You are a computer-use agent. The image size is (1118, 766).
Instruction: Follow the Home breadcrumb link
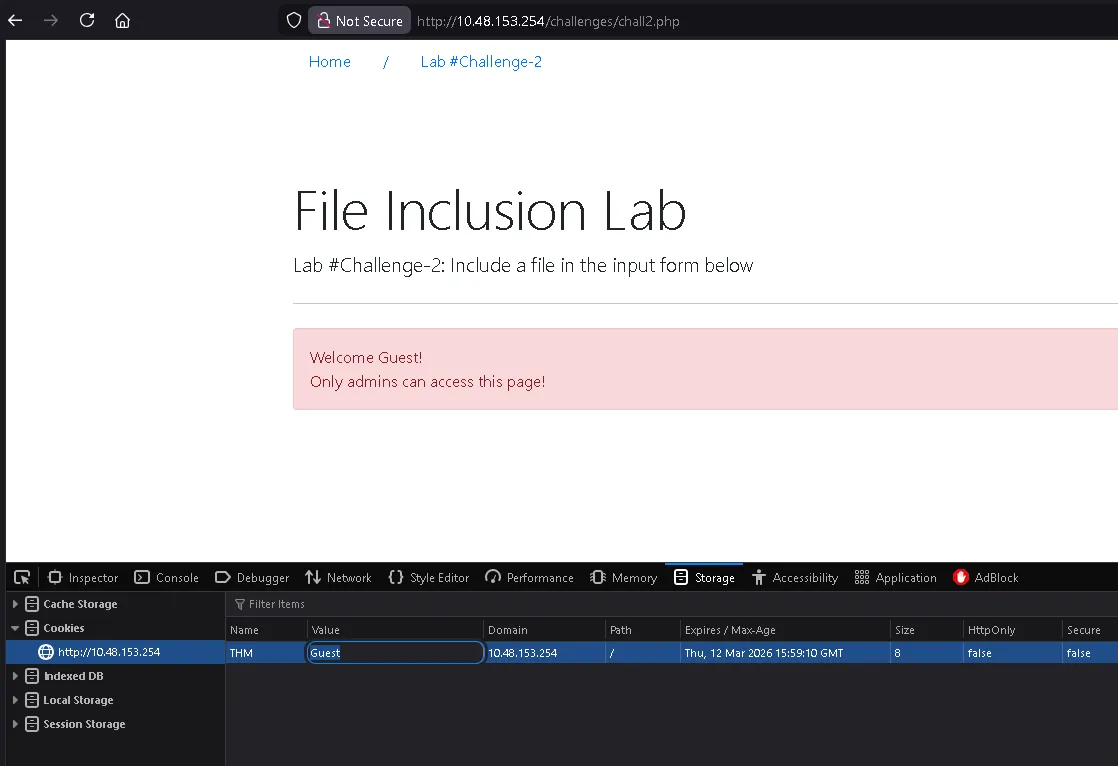coord(329,62)
